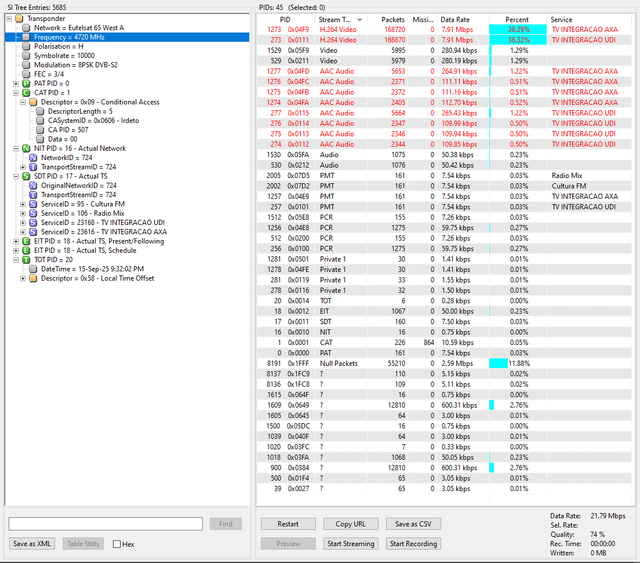Click the OriginalNetworkID blue icon
The width and height of the screenshot is (640, 563).
coord(33,185)
